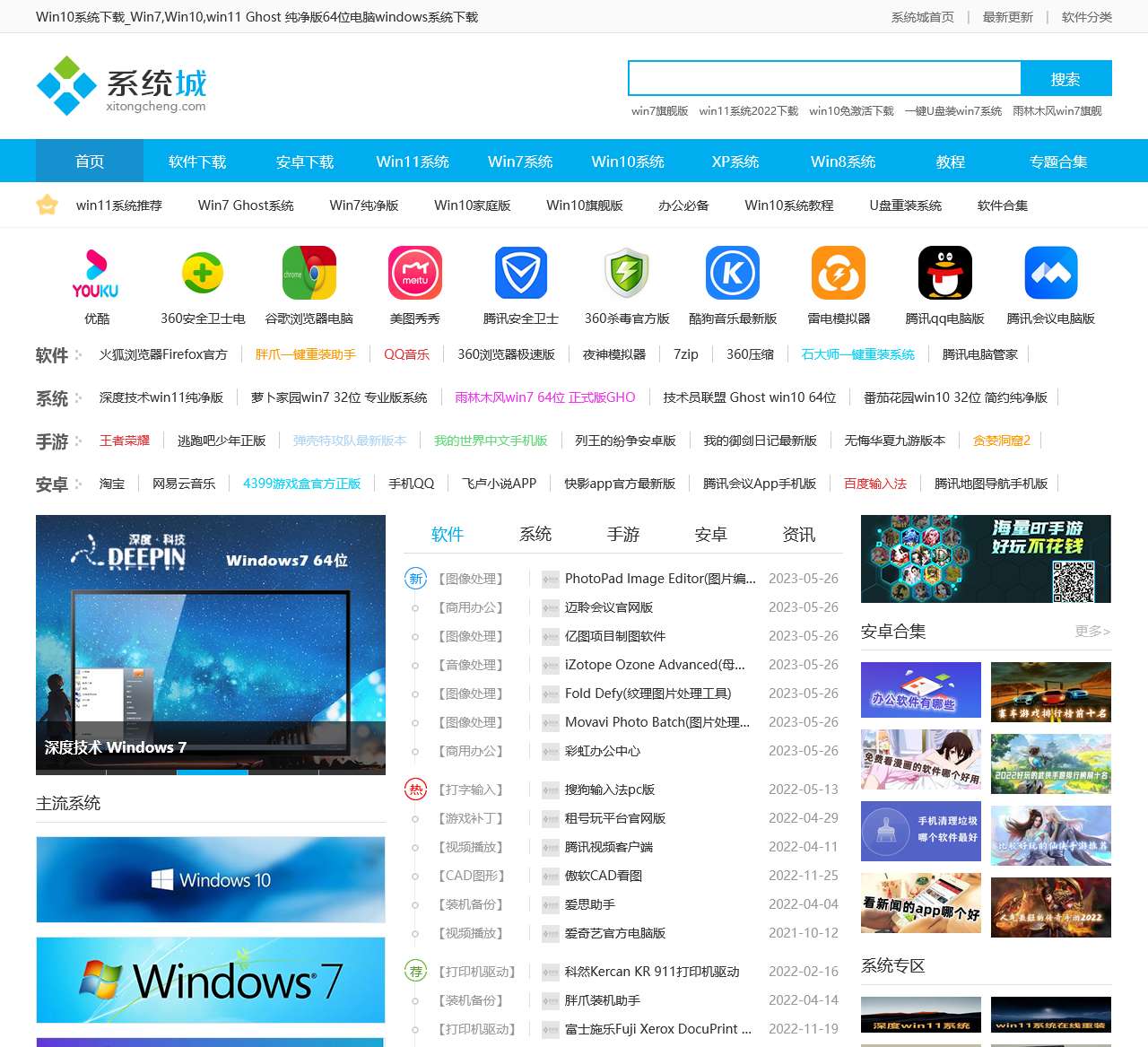The image size is (1148, 1047).
Task: Open the 最新更新 link at the top
Action: [1008, 17]
